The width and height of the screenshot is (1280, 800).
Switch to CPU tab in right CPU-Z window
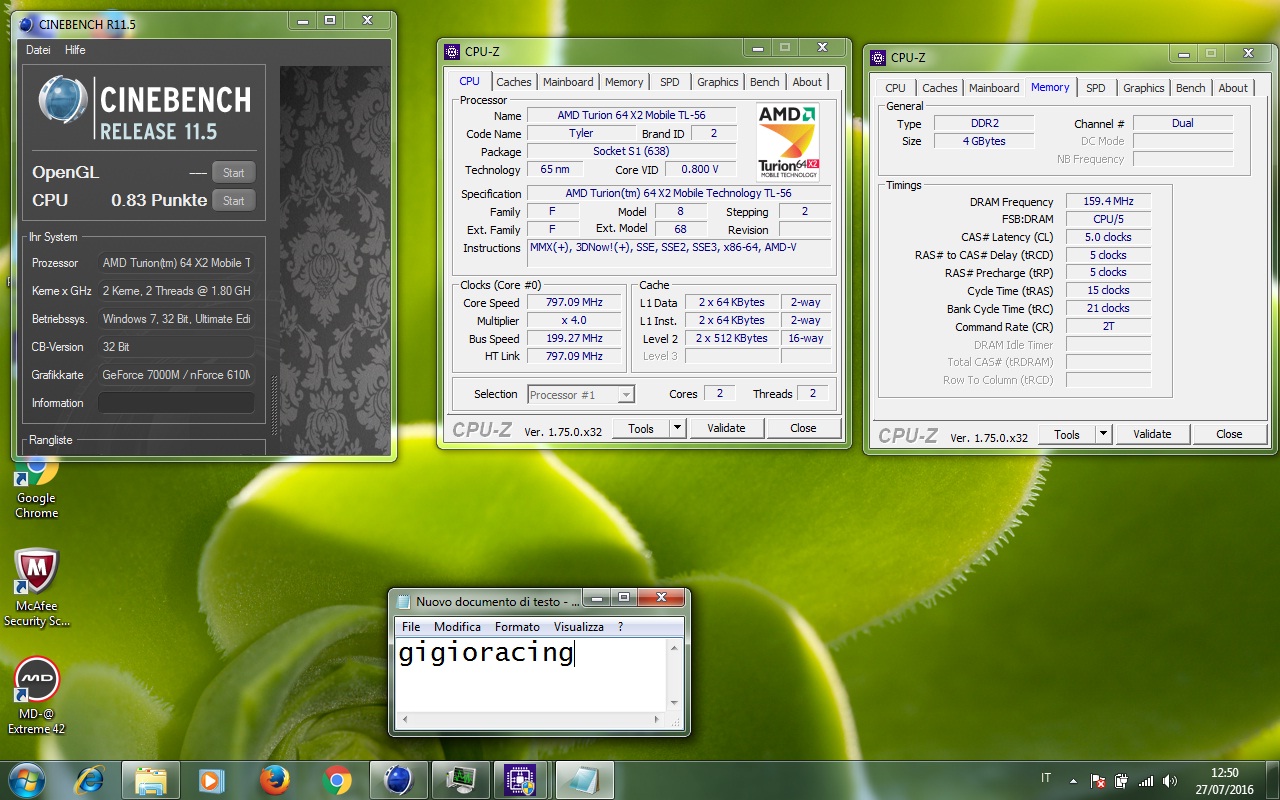coord(896,88)
